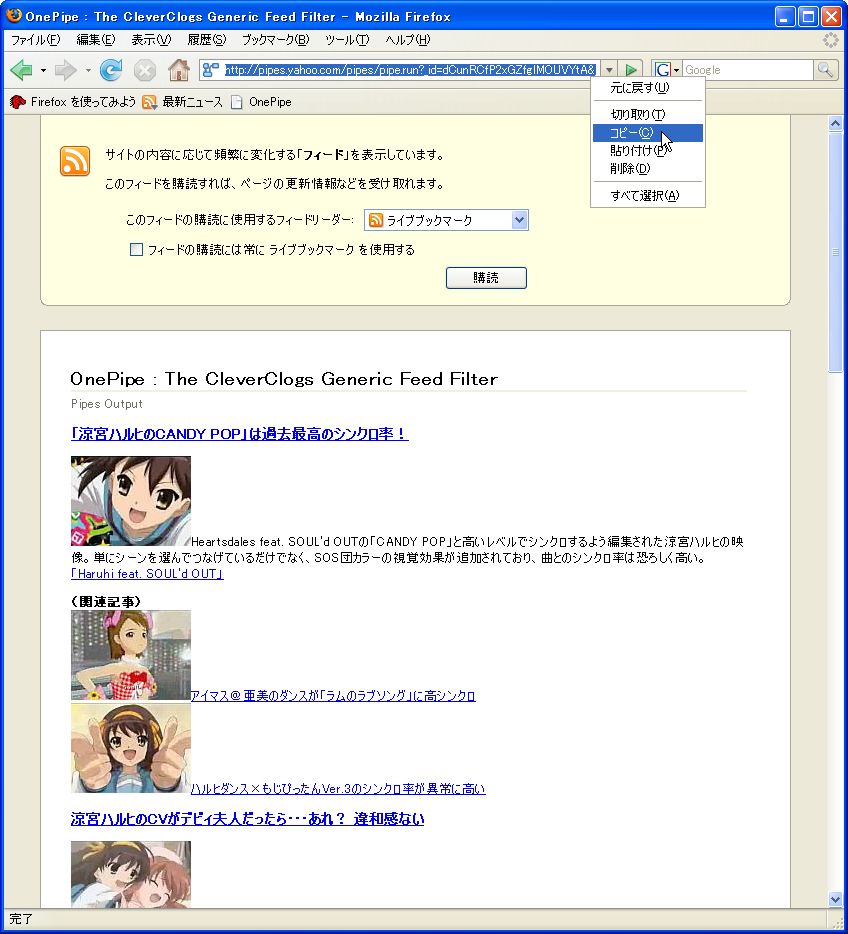Open the ライブブックマーク feed reader dropdown

tap(447, 220)
